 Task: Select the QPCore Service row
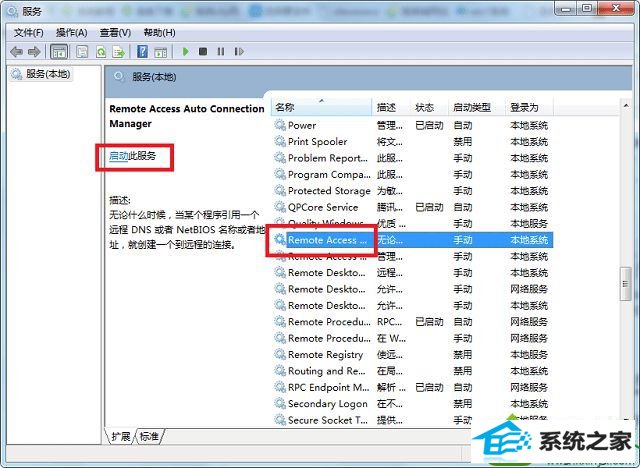point(412,207)
